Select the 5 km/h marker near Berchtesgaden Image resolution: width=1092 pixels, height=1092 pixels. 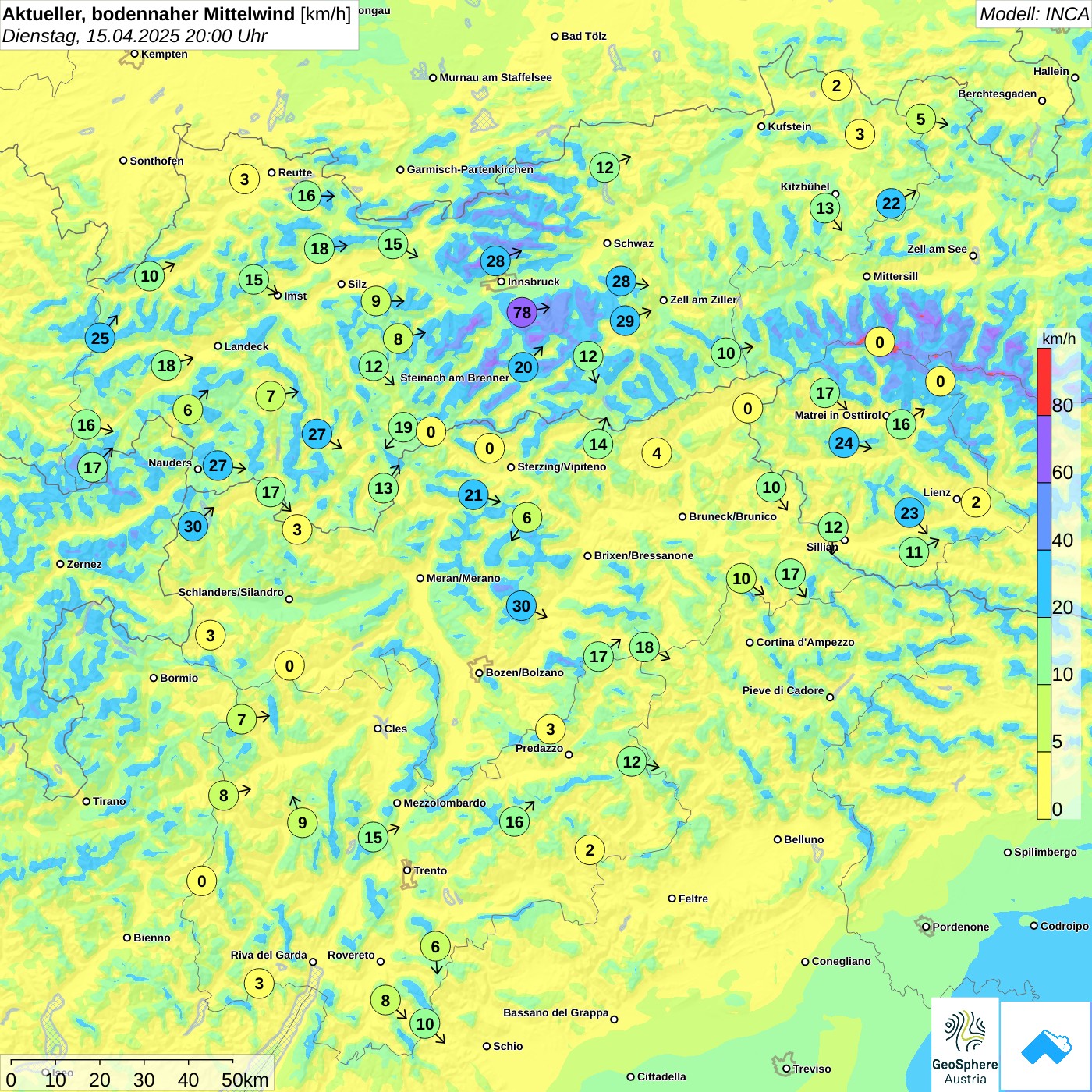(920, 119)
